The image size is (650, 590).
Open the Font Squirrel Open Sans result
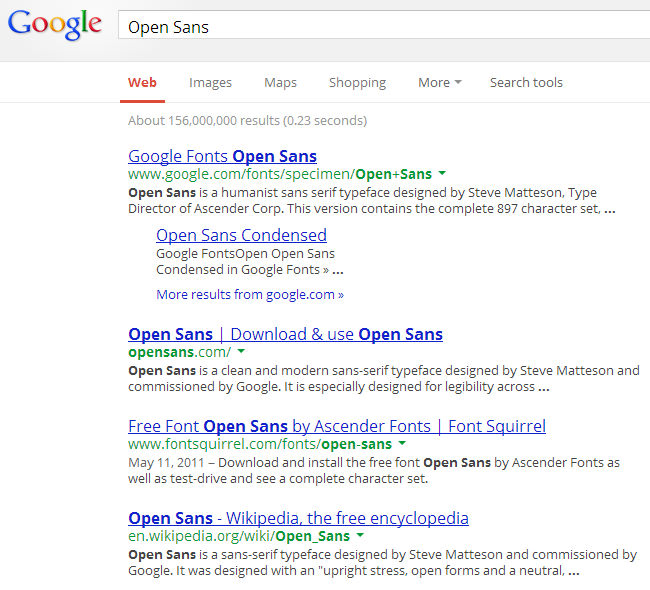point(337,427)
